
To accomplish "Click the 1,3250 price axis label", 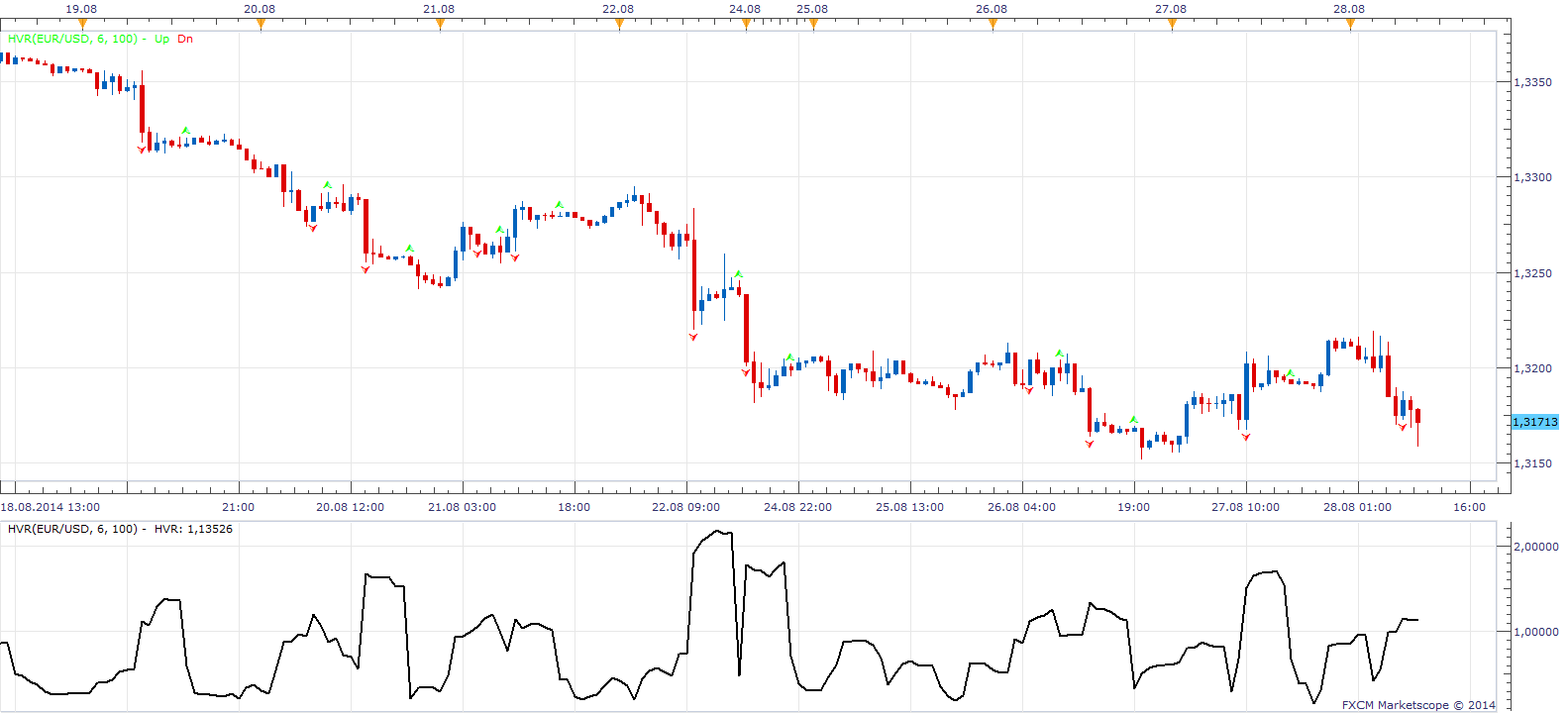I will pos(1533,273).
